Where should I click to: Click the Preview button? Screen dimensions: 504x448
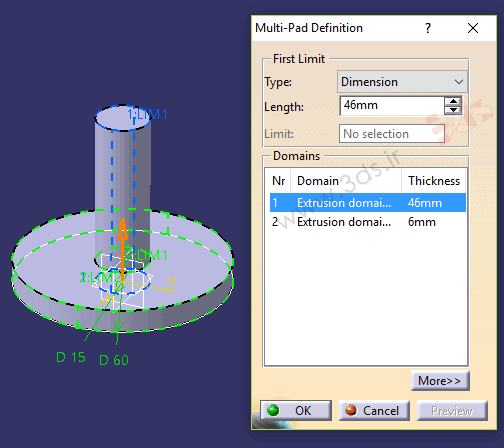[452, 411]
